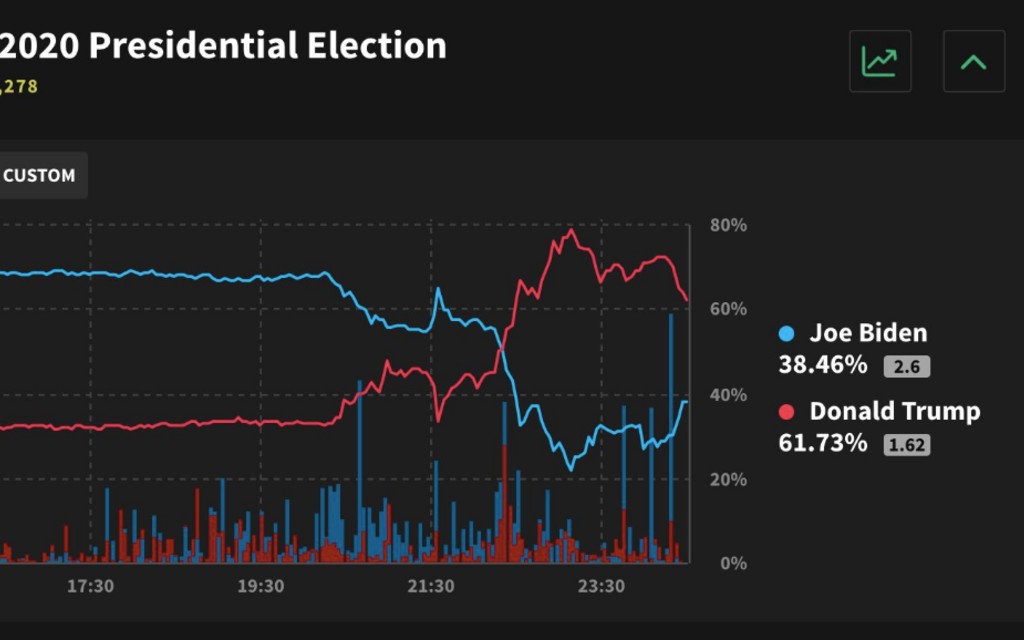Open the 2020 Presidential Election market title

222,44
